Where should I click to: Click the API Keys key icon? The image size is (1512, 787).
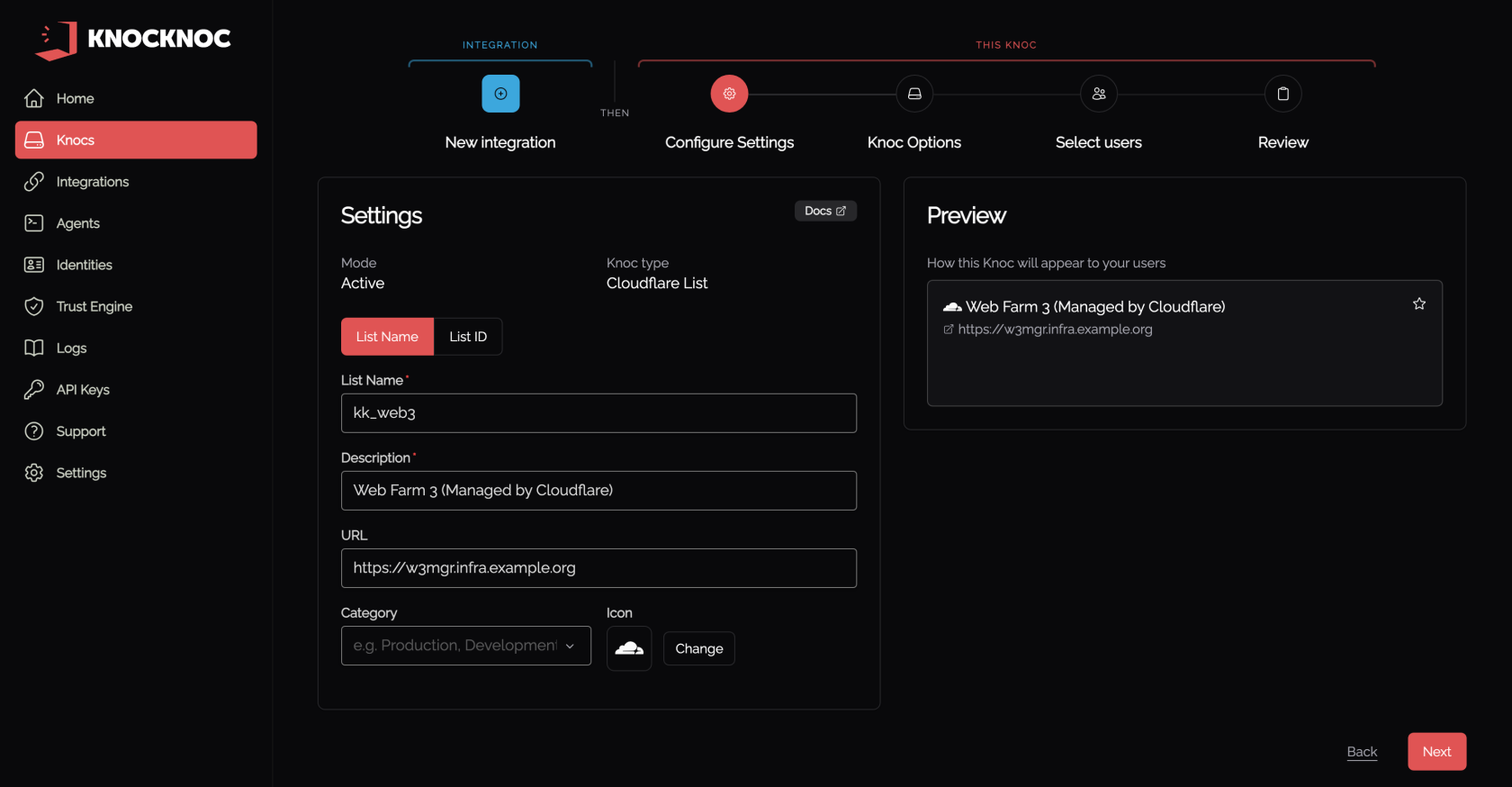(x=34, y=389)
